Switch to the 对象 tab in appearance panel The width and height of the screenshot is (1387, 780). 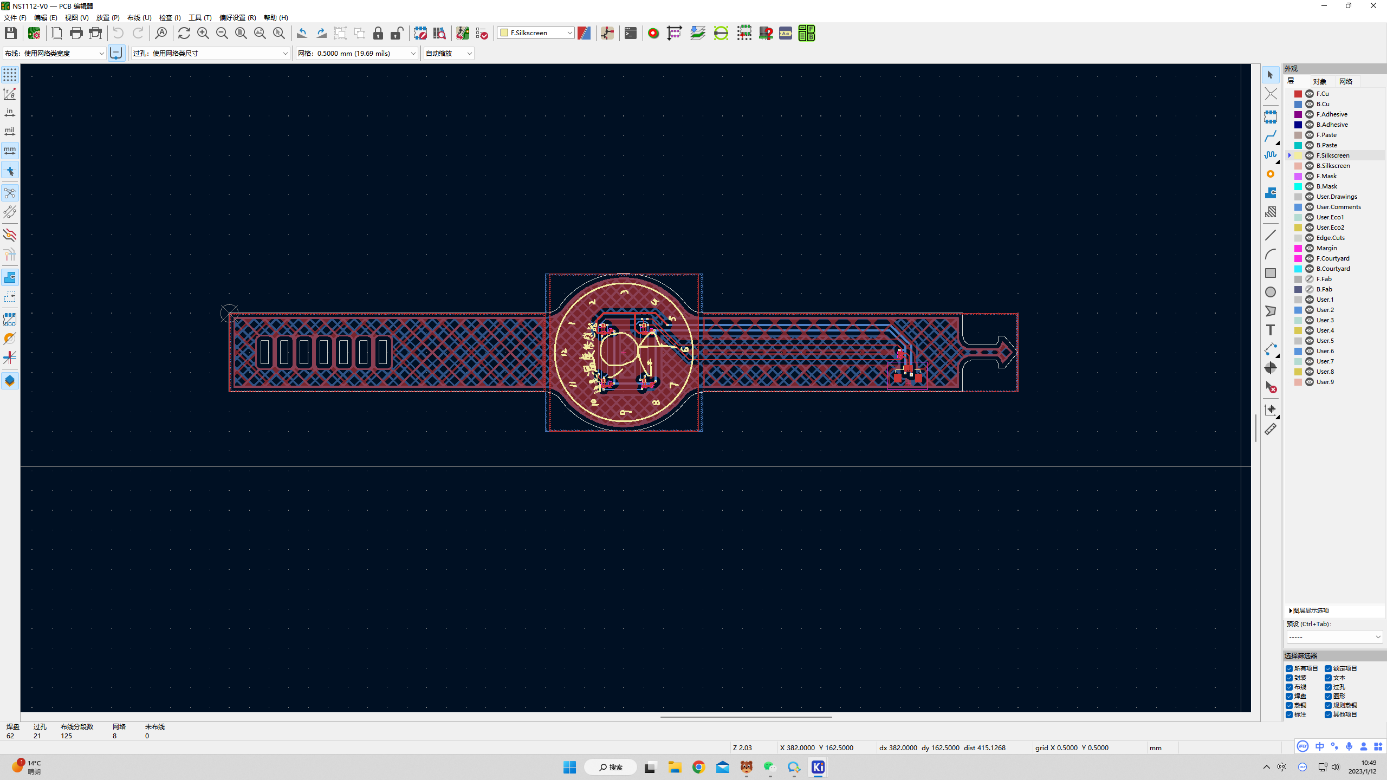coord(1320,81)
